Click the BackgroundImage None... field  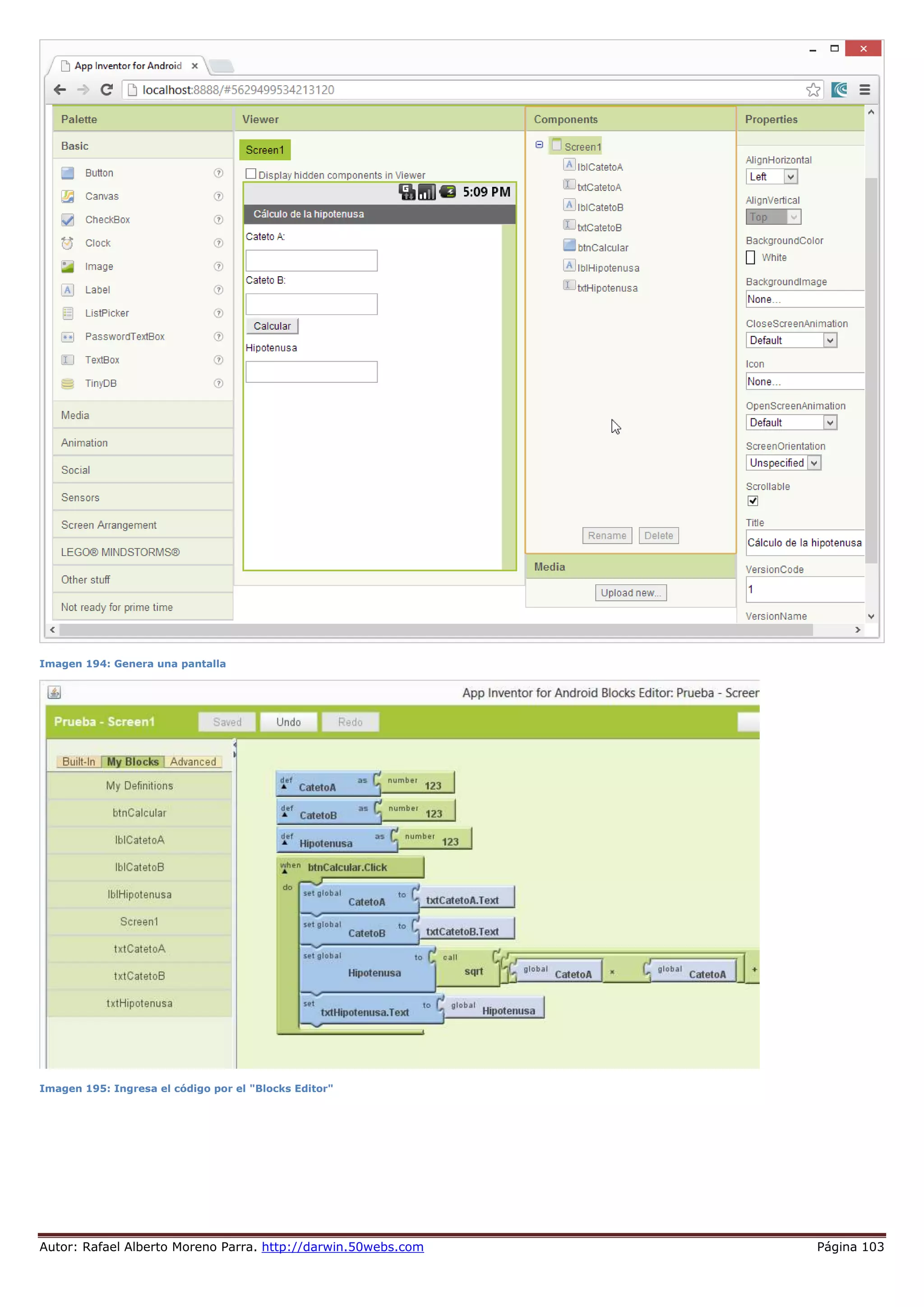click(805, 299)
